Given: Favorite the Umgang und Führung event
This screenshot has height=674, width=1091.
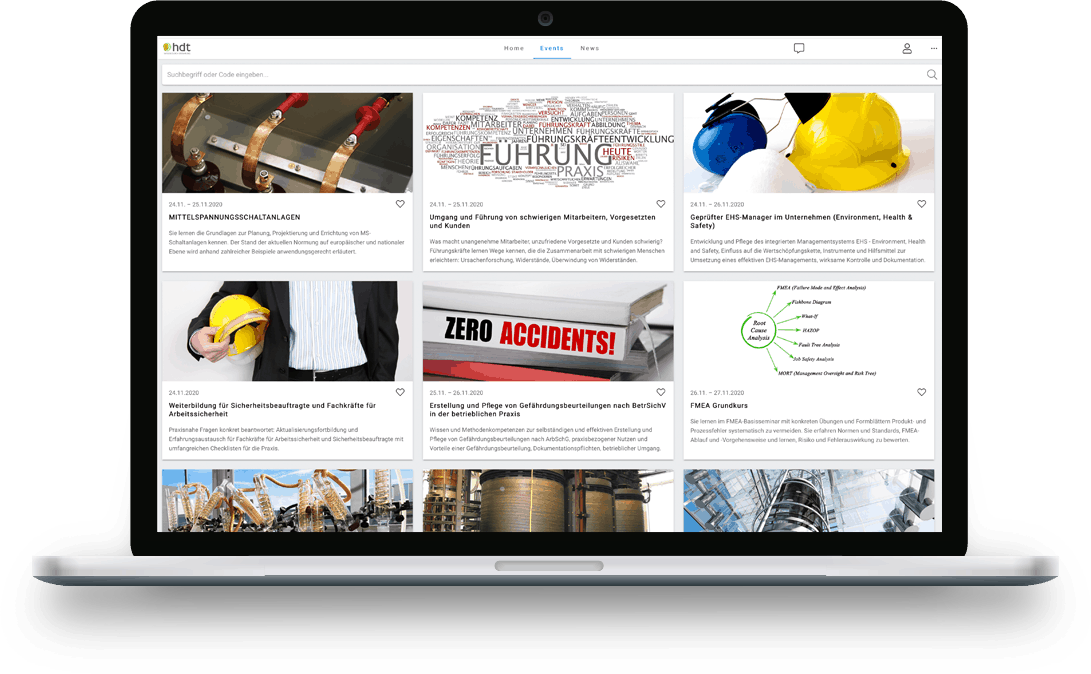Looking at the screenshot, I should (661, 204).
